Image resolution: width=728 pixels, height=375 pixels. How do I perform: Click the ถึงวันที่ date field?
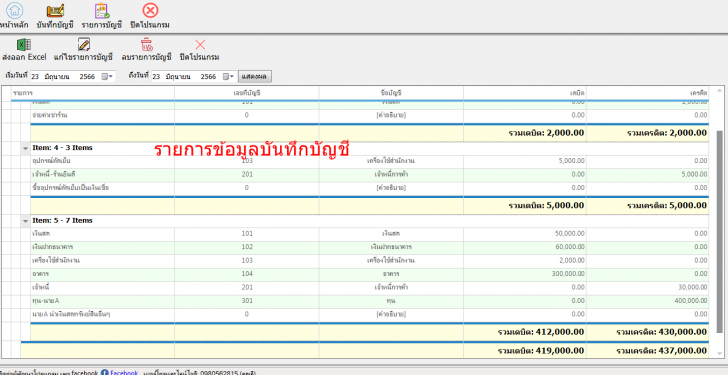tap(195, 77)
